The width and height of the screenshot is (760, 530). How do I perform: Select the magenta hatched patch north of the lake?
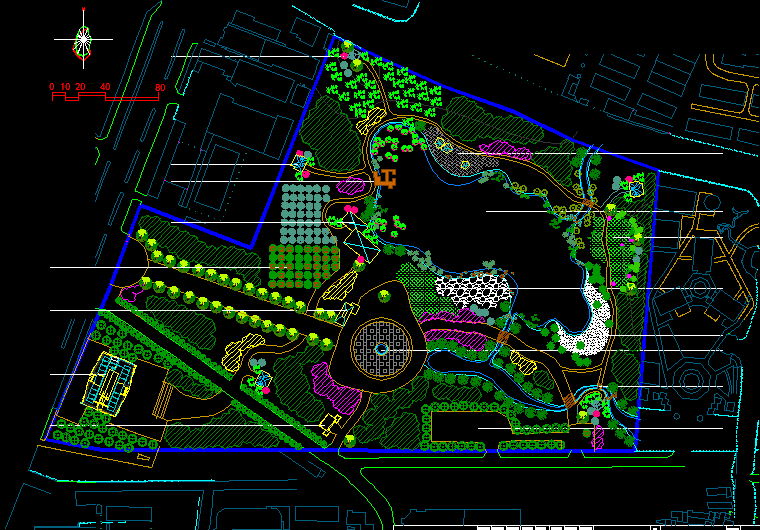[x=505, y=151]
